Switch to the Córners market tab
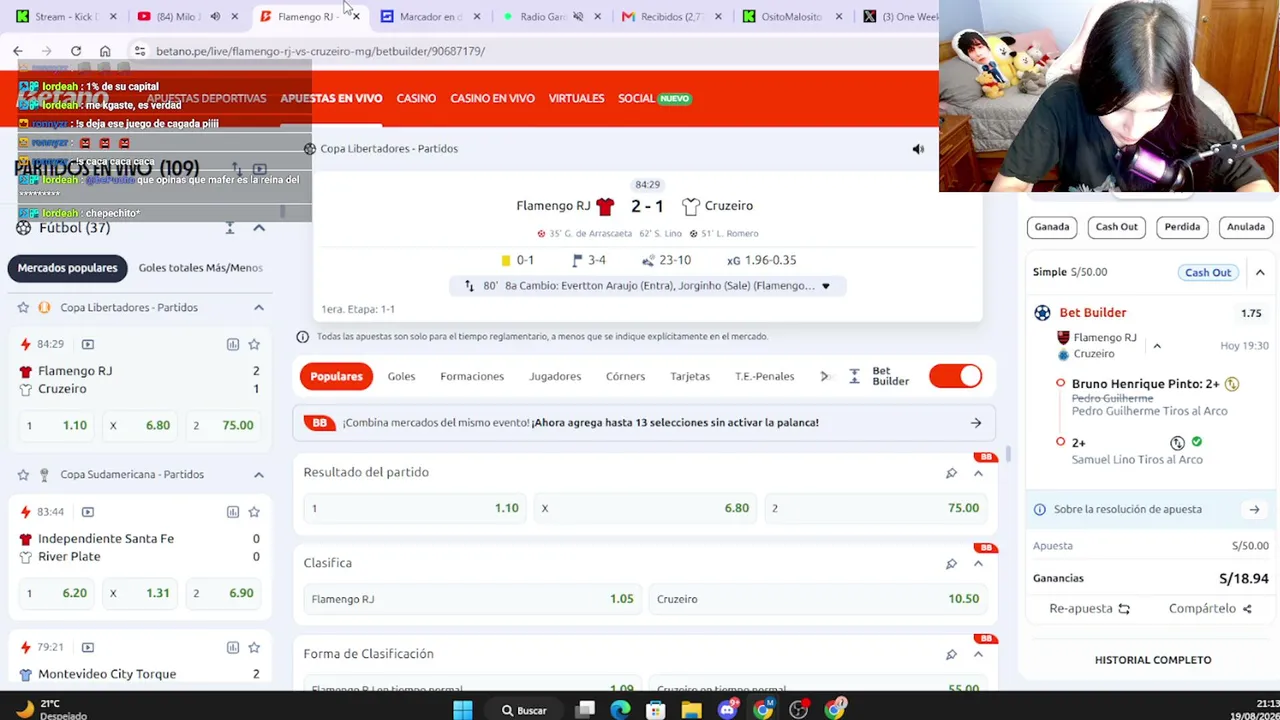Screen dimensions: 1280x720 (x=625, y=377)
